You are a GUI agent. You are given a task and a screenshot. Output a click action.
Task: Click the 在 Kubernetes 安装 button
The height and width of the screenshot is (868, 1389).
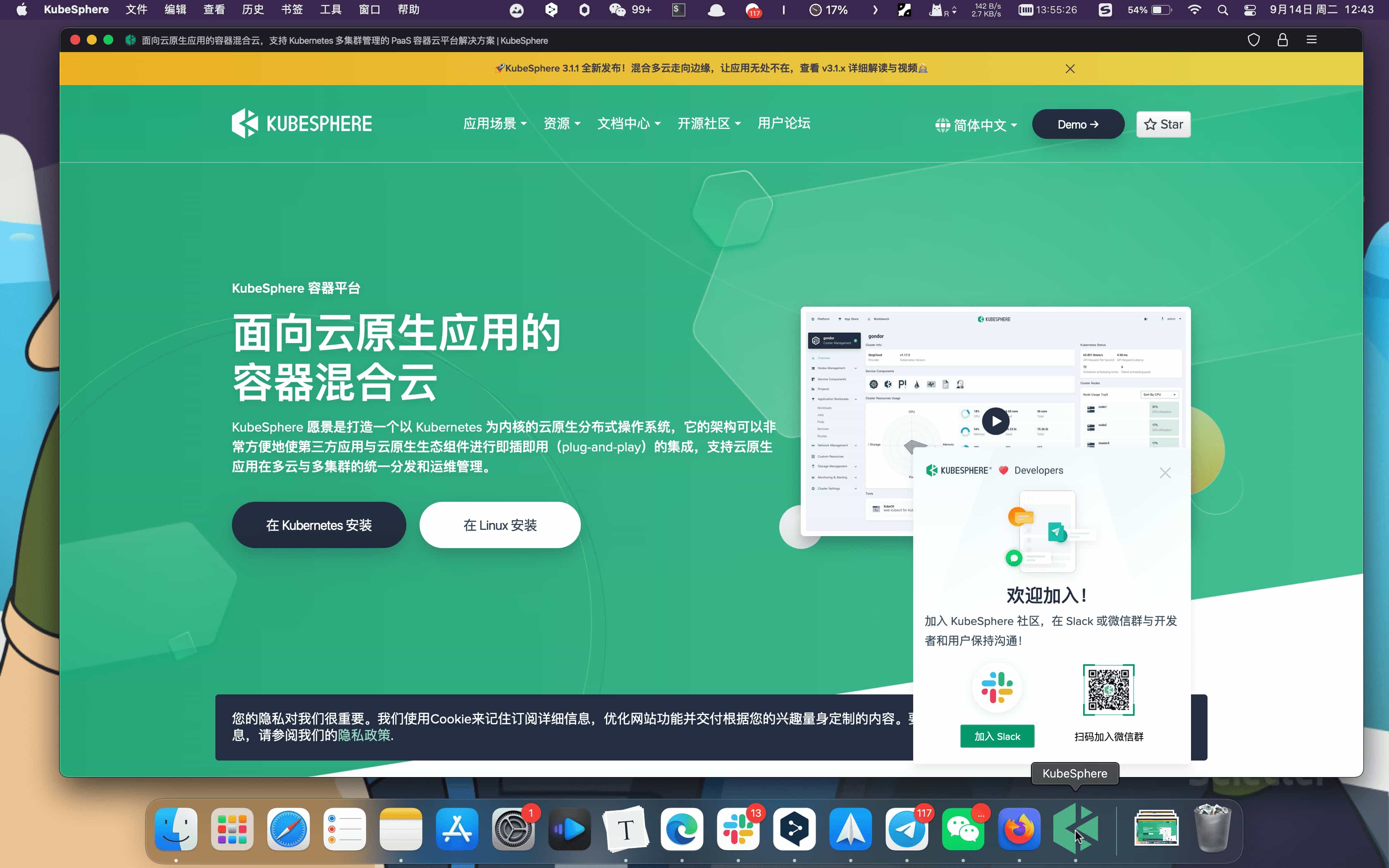click(319, 525)
